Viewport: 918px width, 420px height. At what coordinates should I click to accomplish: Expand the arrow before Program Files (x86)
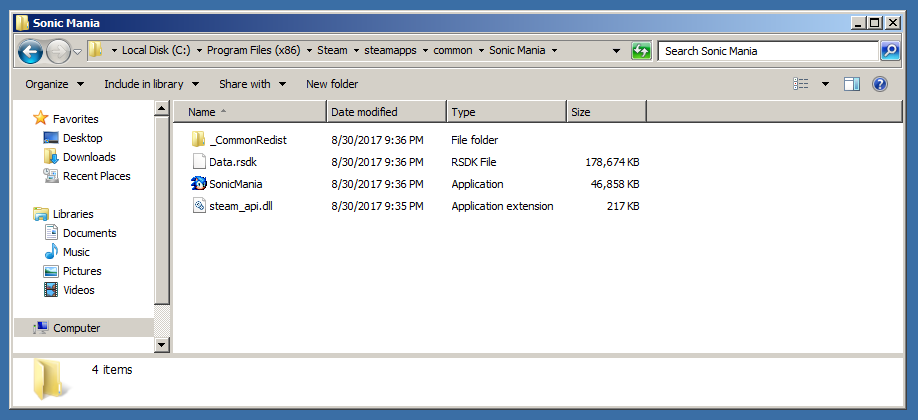pyautogui.click(x=199, y=51)
